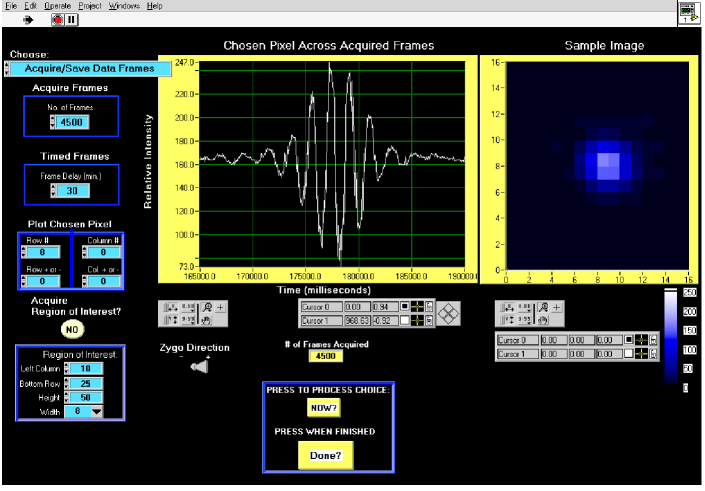Open the Operate menu
705x491 pixels.
pos(58,6)
